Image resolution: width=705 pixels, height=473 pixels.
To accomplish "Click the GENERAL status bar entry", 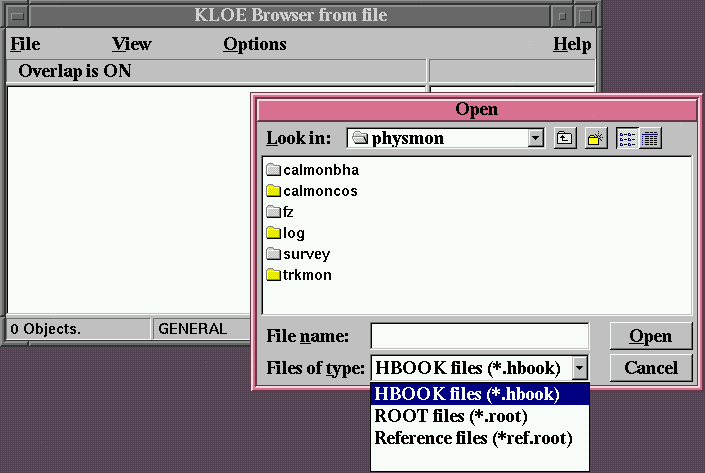I will coord(192,329).
